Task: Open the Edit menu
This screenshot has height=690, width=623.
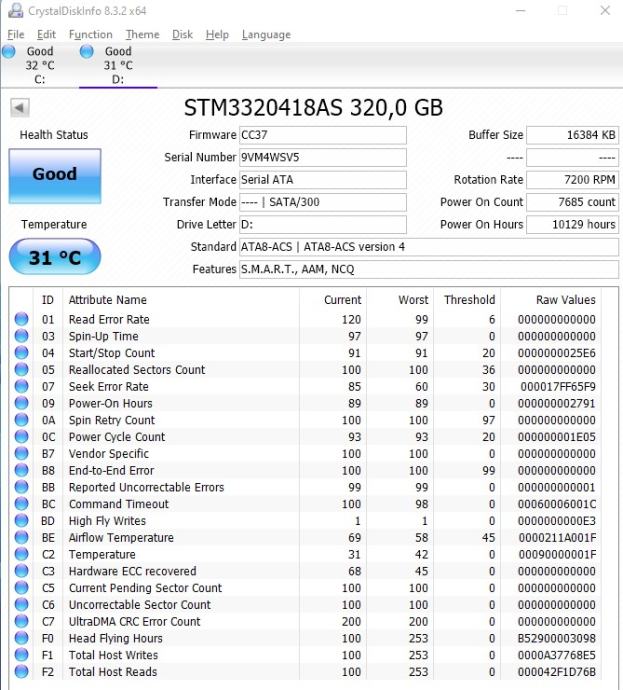Action: (46, 34)
